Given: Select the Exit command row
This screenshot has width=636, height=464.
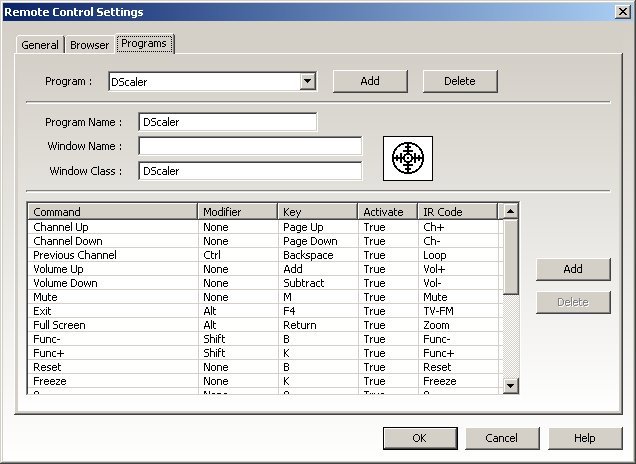Looking at the screenshot, I should coord(265,311).
